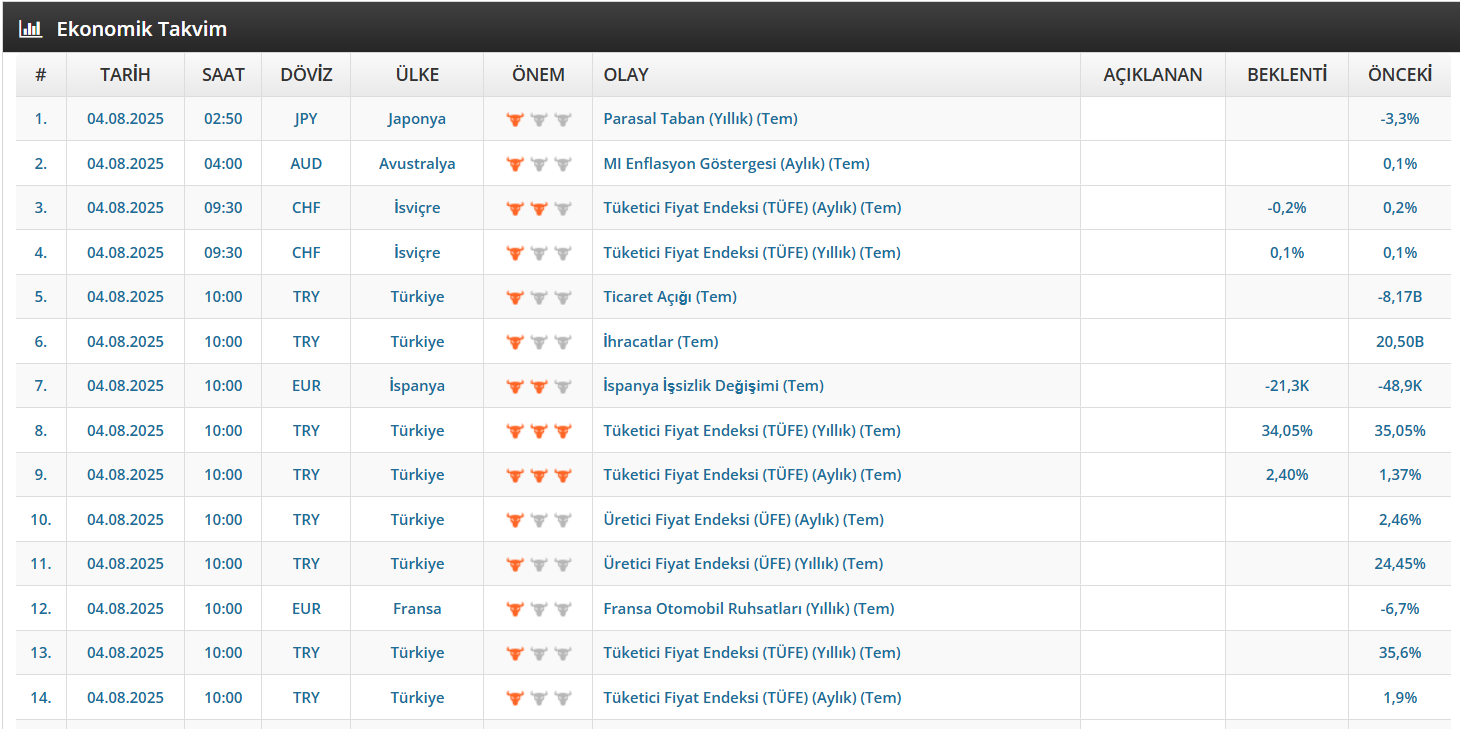The height and width of the screenshot is (729, 1460).
Task: Click the -48,9K previous value
Action: click(x=1400, y=386)
